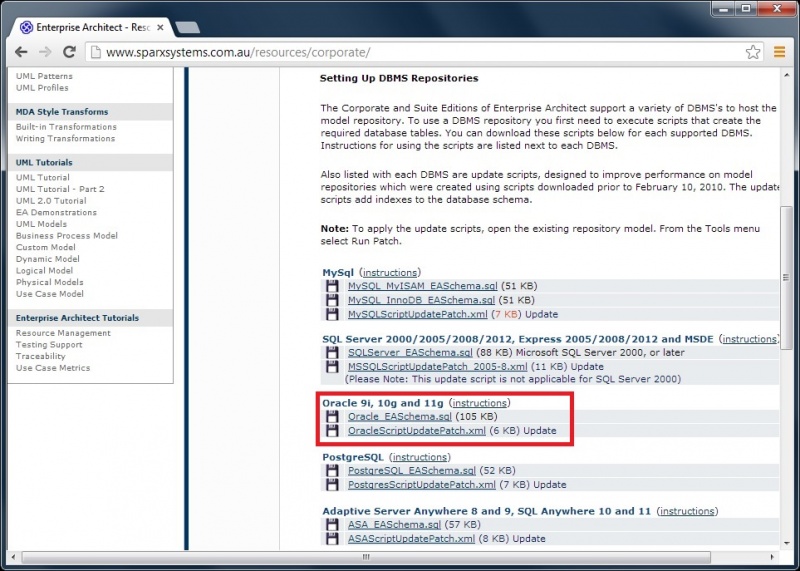Open Business Process Model link

click(67, 236)
